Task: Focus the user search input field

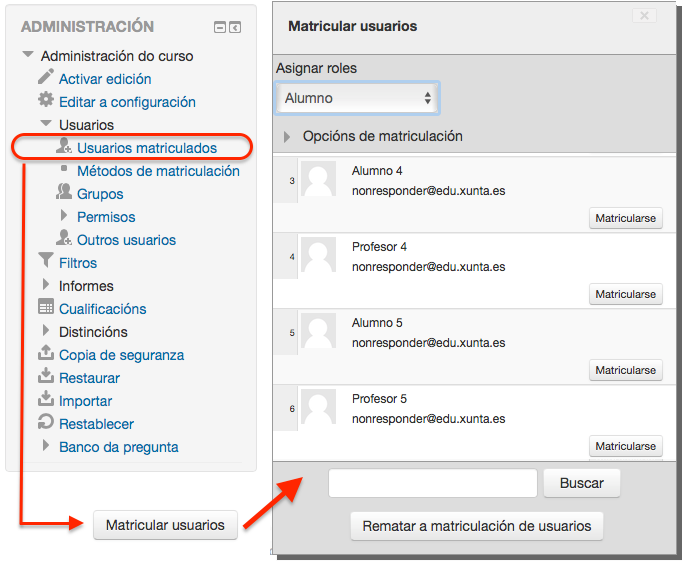Action: pos(433,483)
